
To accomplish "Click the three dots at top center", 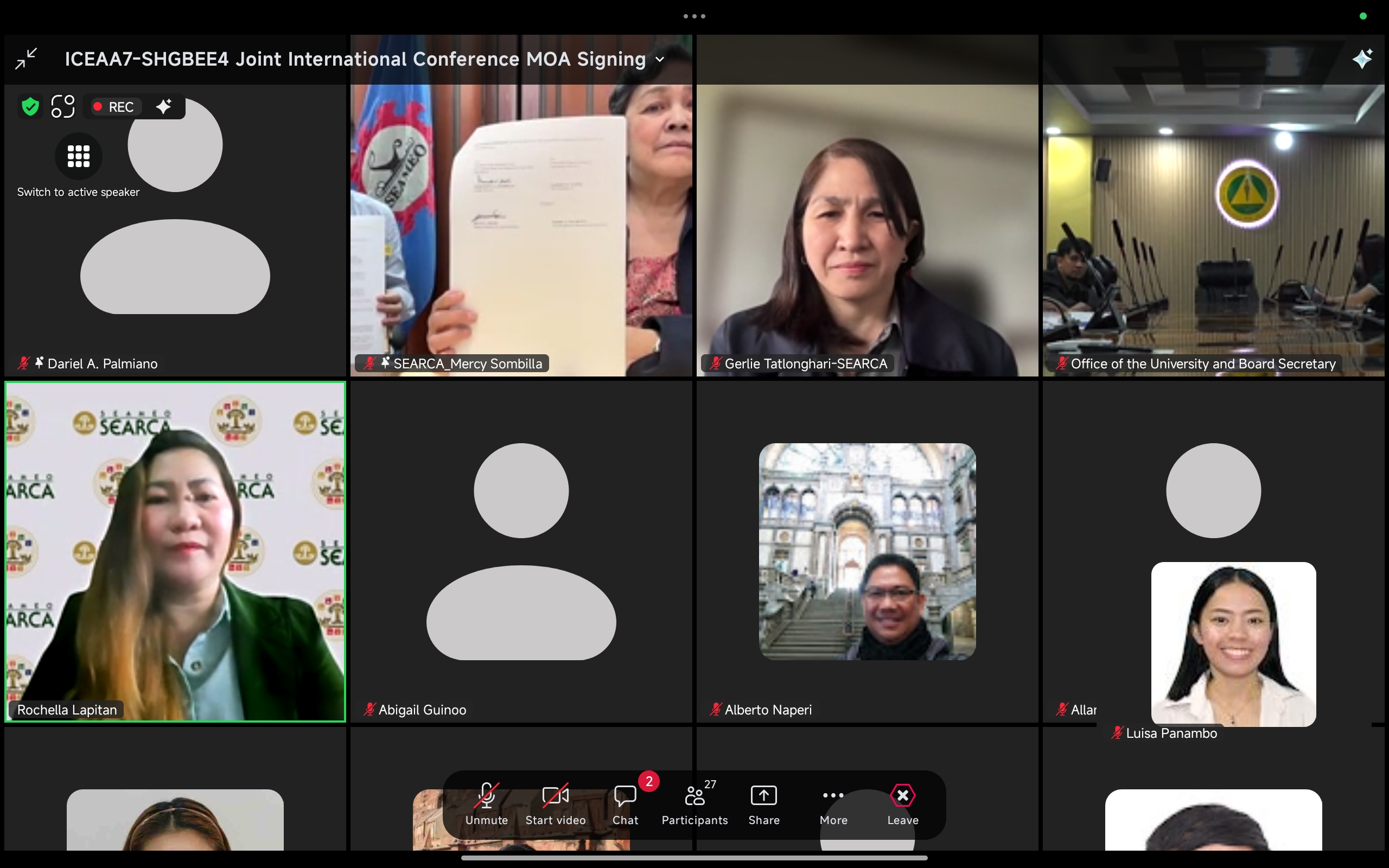I will [x=694, y=16].
